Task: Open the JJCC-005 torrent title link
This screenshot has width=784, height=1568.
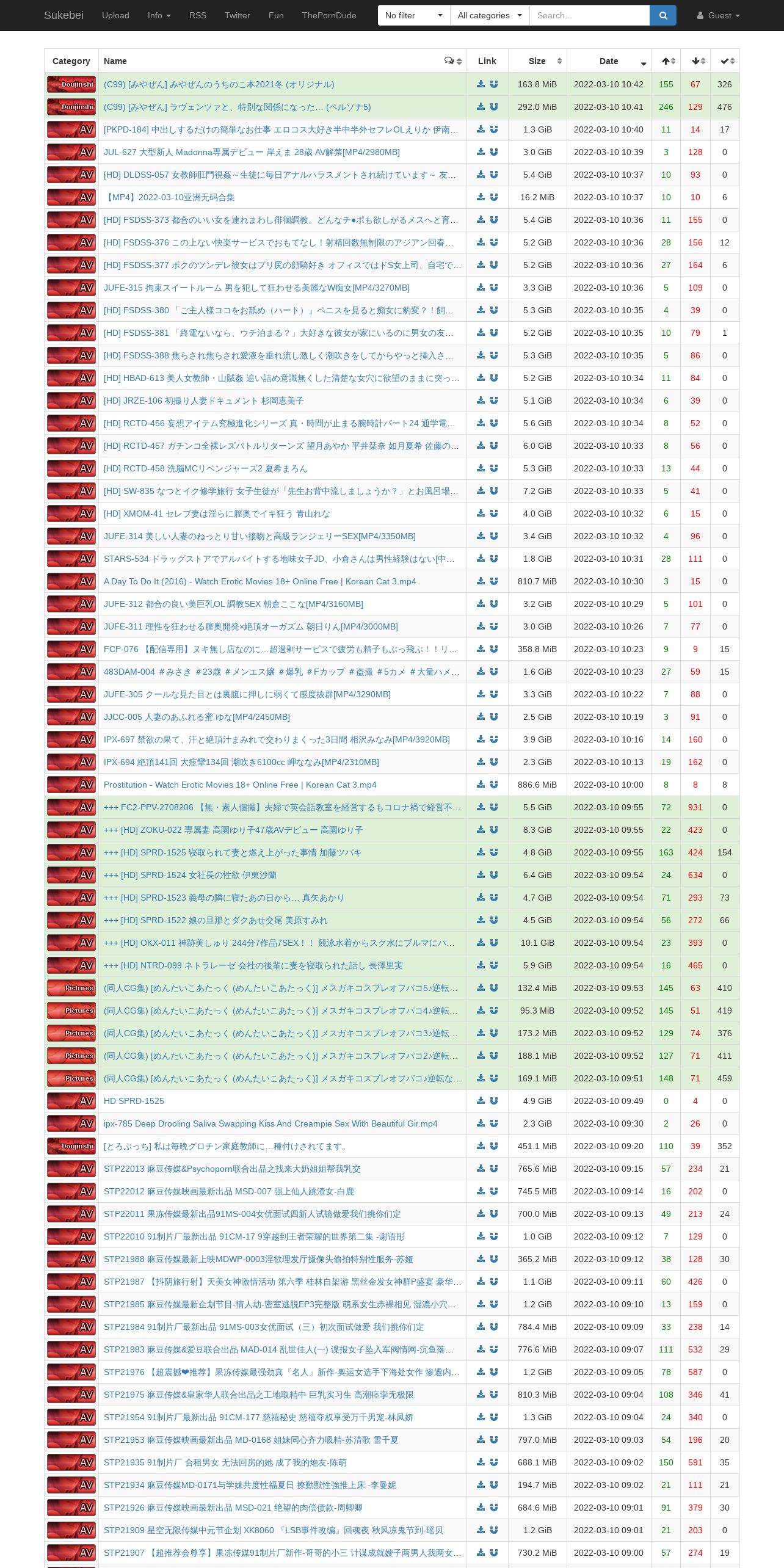Action: [197, 717]
